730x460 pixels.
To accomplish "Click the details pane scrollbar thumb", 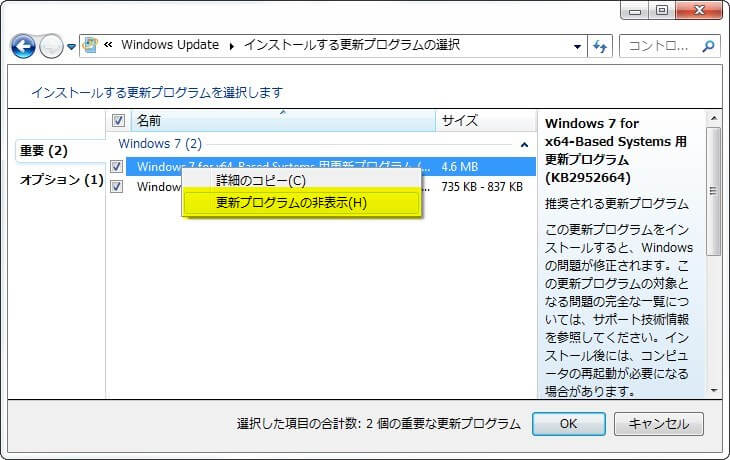I will 713,191.
